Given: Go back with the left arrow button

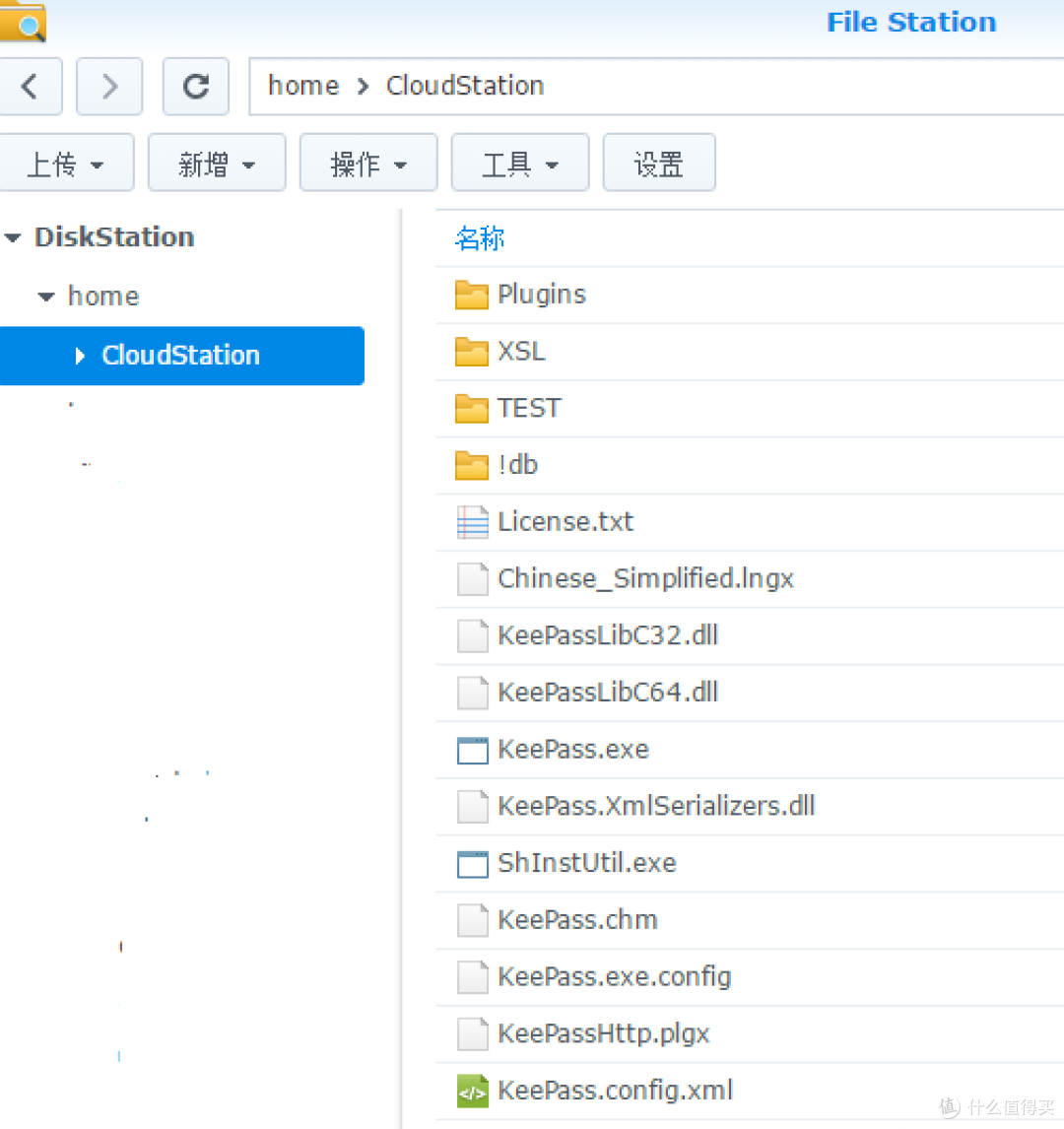Looking at the screenshot, I should pyautogui.click(x=31, y=87).
